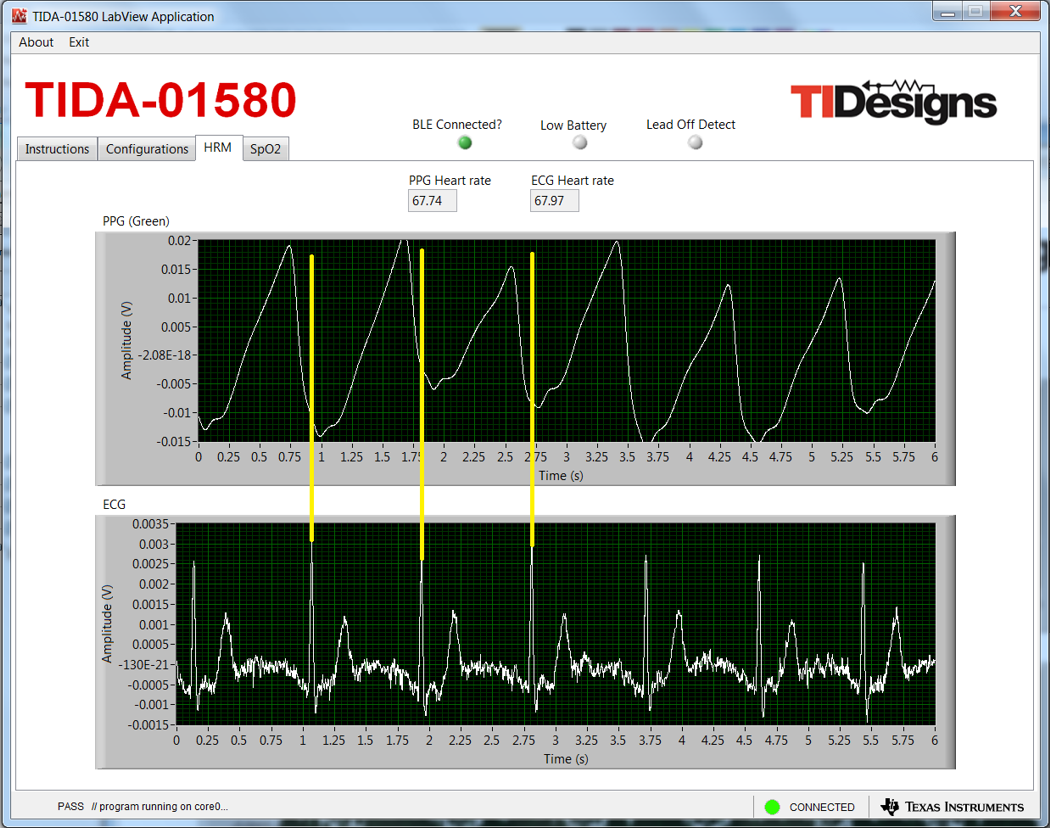Click the Texas Instruments logo in status bar

click(x=952, y=807)
